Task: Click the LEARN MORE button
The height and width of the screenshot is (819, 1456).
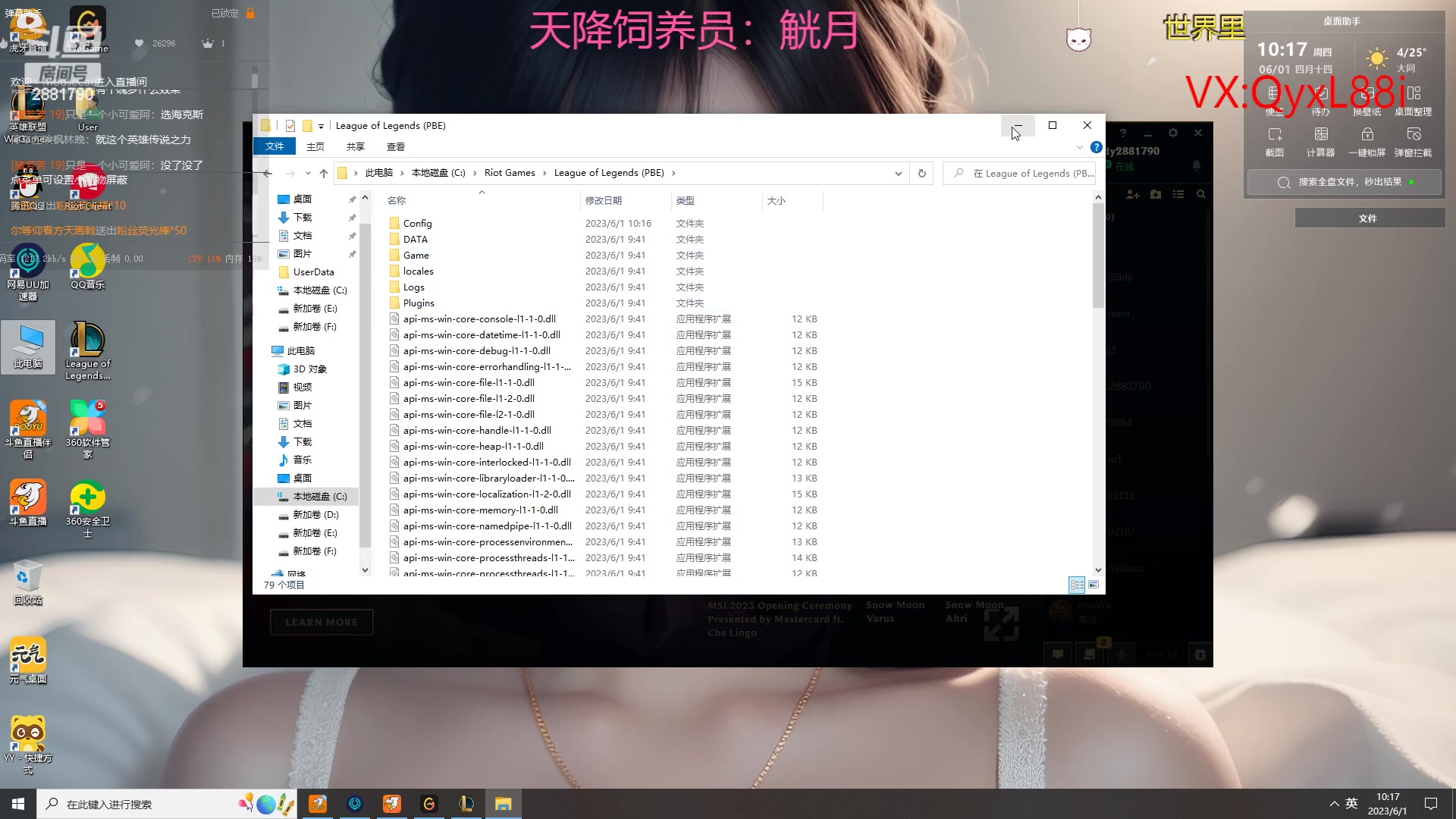Action: pos(322,622)
